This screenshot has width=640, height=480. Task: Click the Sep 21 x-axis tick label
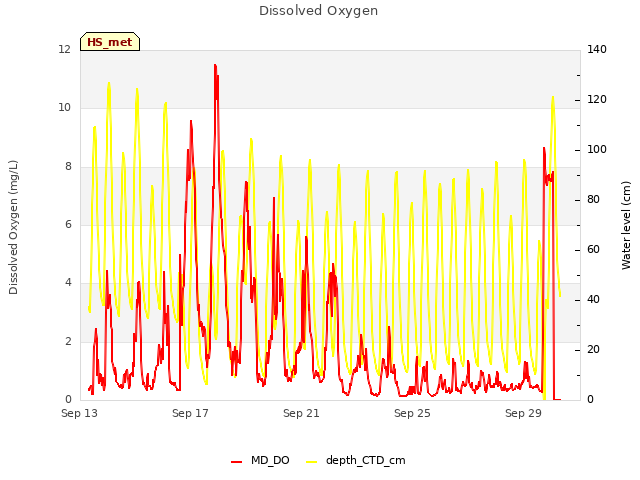[301, 413]
